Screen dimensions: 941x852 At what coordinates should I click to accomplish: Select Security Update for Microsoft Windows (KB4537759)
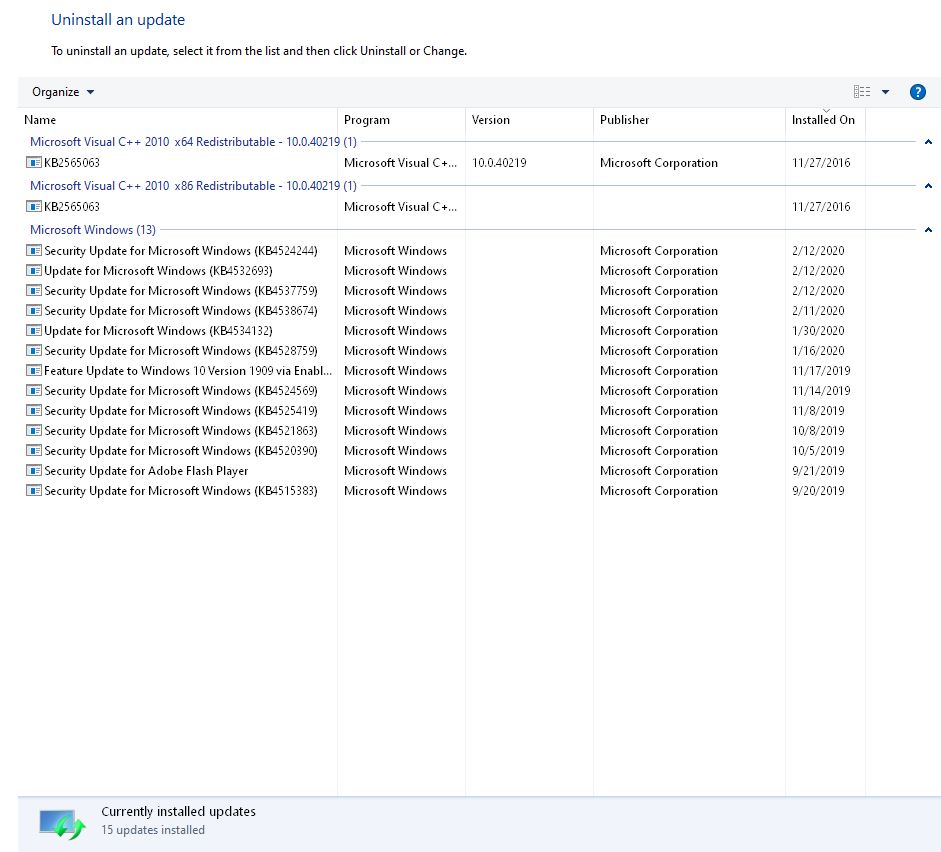coord(181,290)
